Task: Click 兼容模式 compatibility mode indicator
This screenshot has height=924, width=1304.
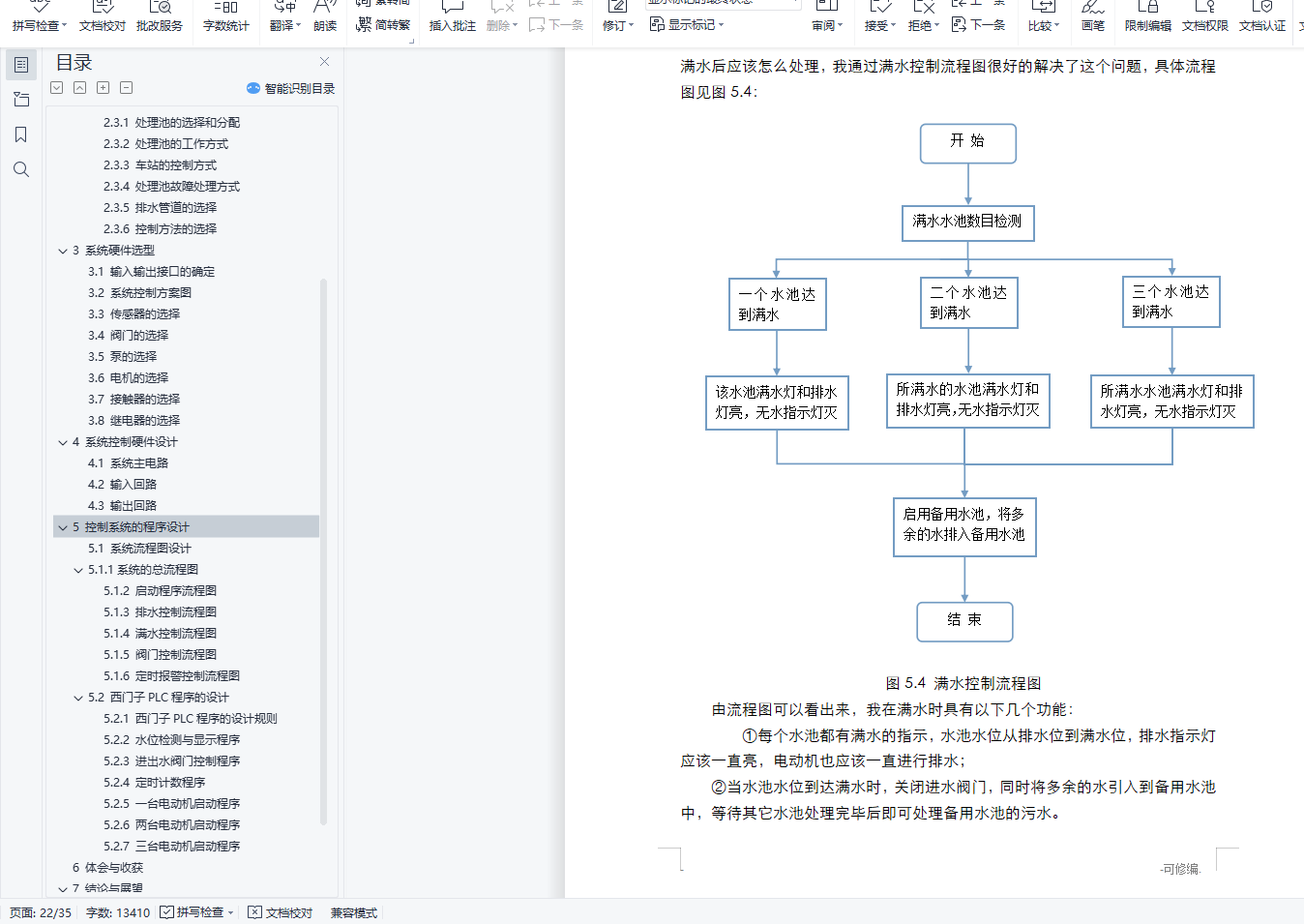Action: (354, 912)
